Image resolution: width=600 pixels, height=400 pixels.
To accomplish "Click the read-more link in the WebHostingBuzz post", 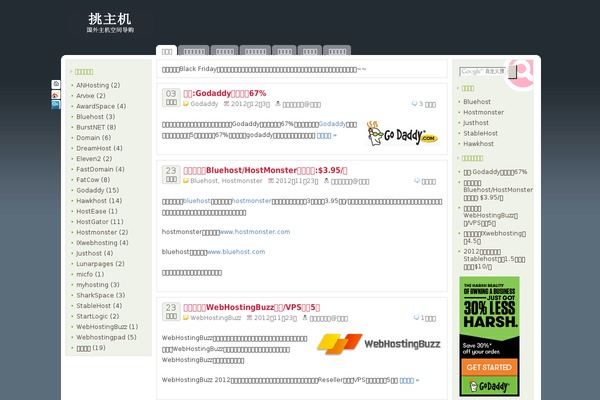I will point(409,380).
